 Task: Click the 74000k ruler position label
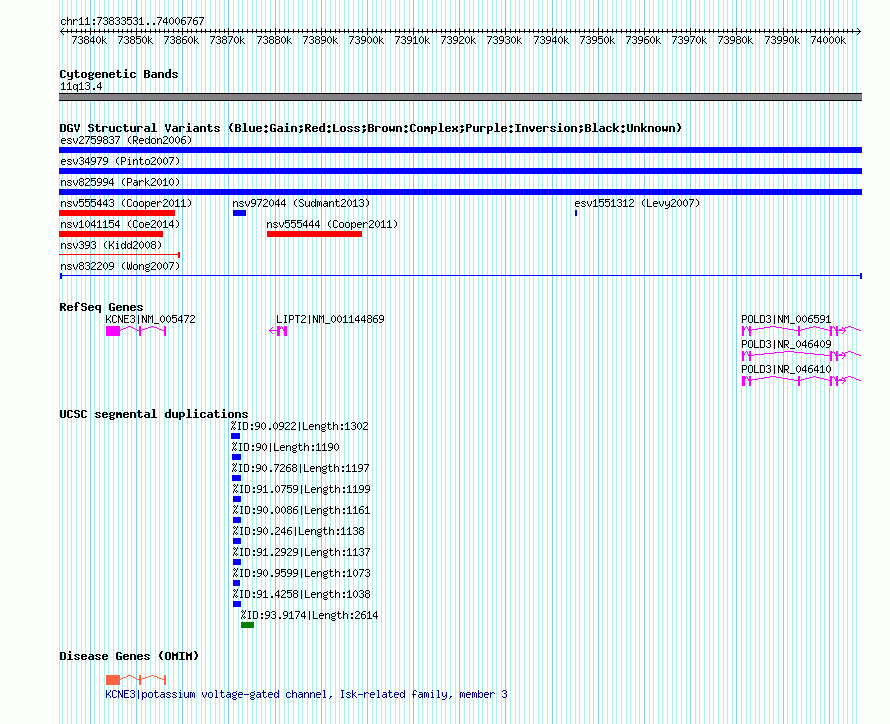point(828,40)
